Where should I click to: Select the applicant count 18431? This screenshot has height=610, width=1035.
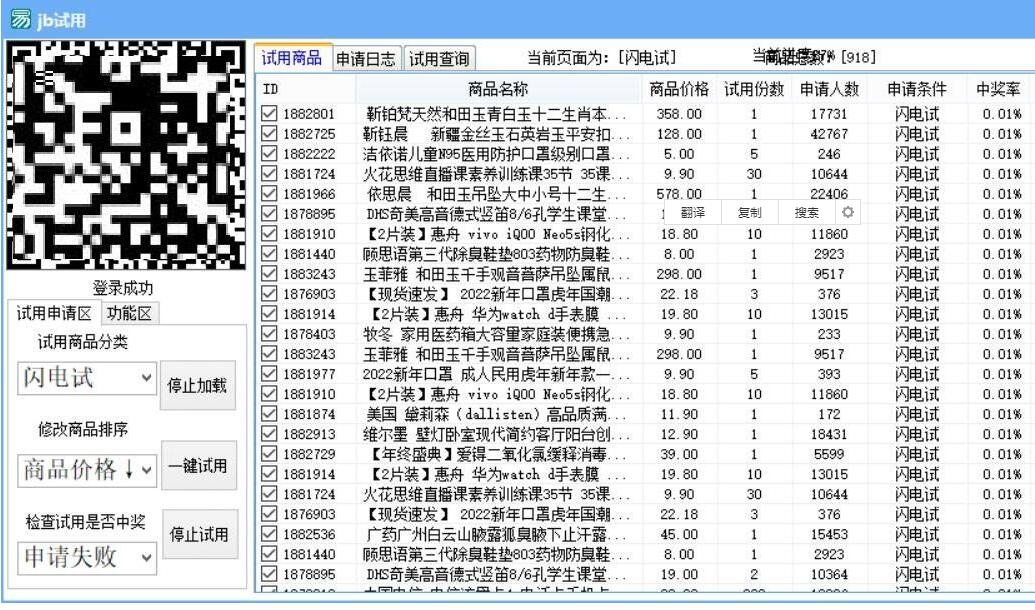coord(829,434)
